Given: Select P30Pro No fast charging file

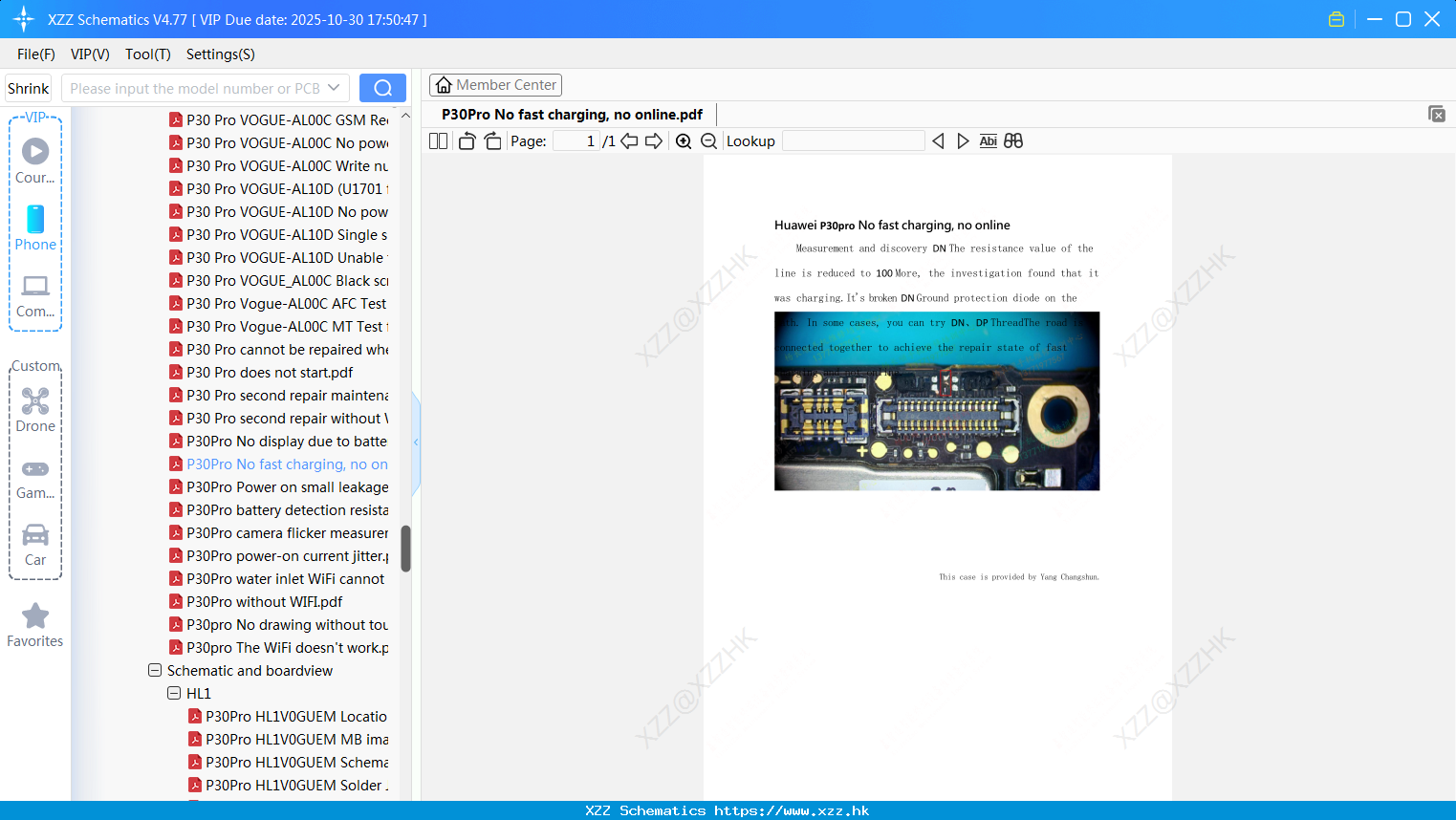Looking at the screenshot, I should pos(279,464).
